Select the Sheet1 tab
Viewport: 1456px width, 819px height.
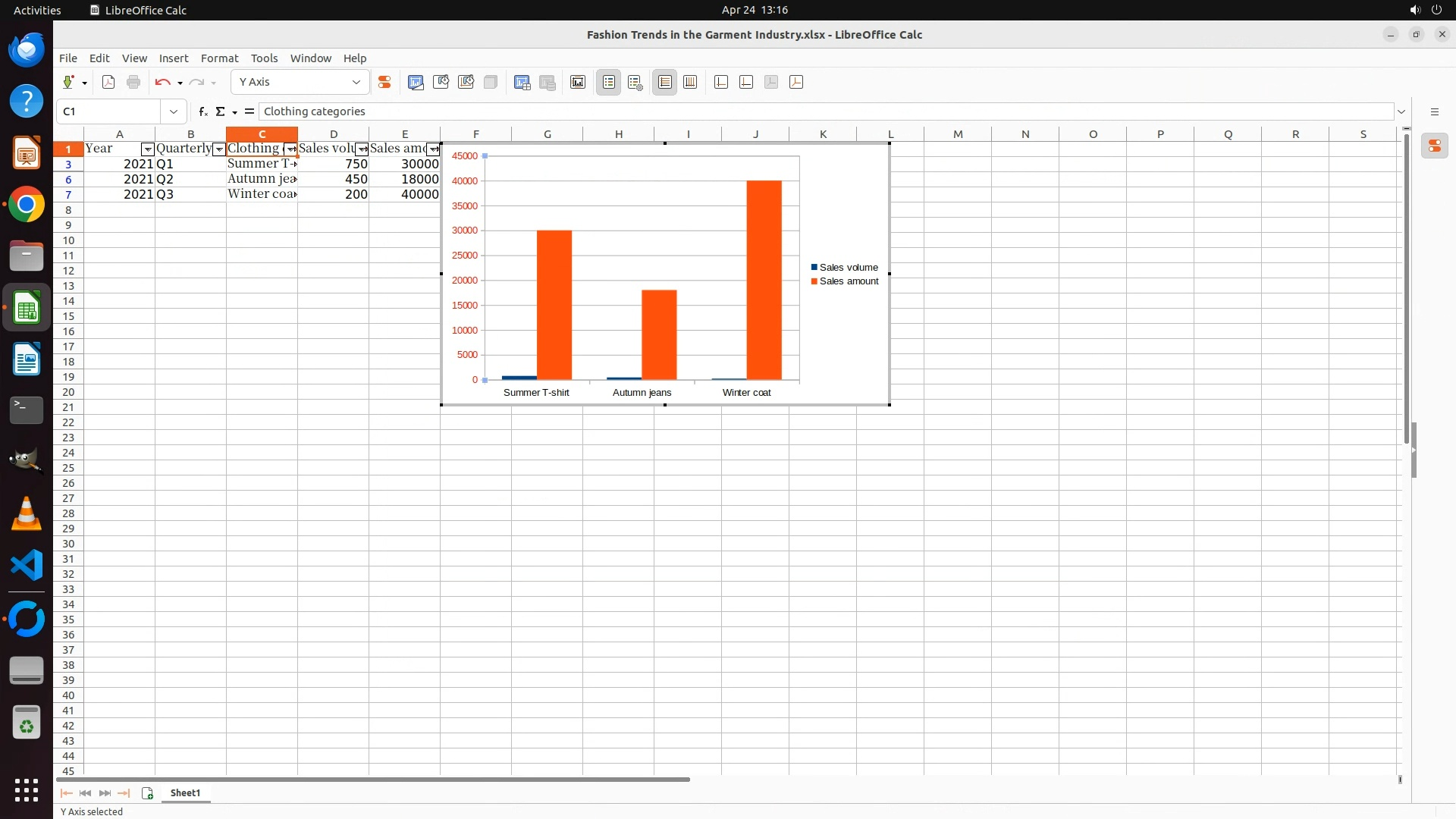(x=185, y=792)
